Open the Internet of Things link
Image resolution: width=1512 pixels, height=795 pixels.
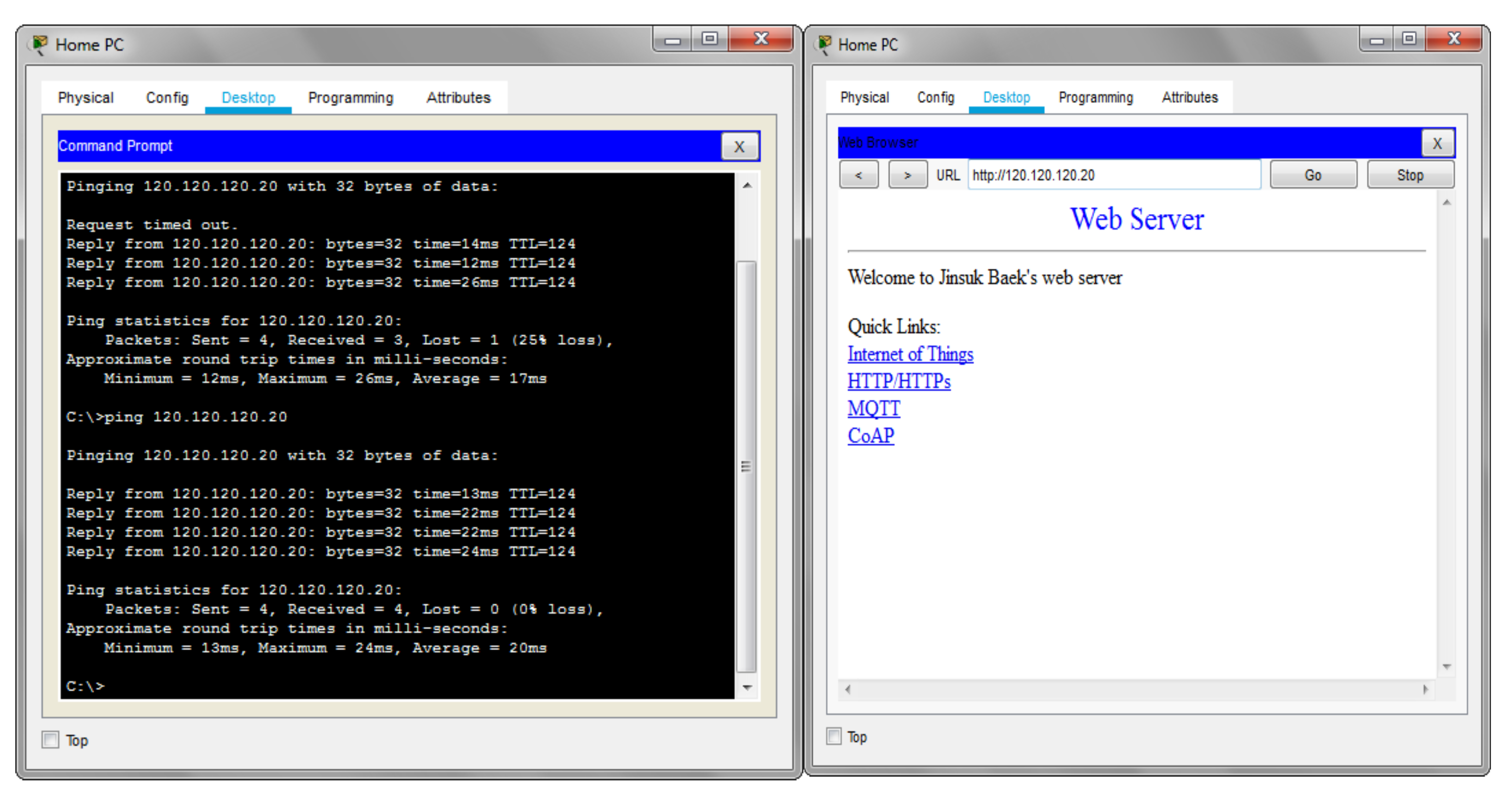click(x=910, y=354)
